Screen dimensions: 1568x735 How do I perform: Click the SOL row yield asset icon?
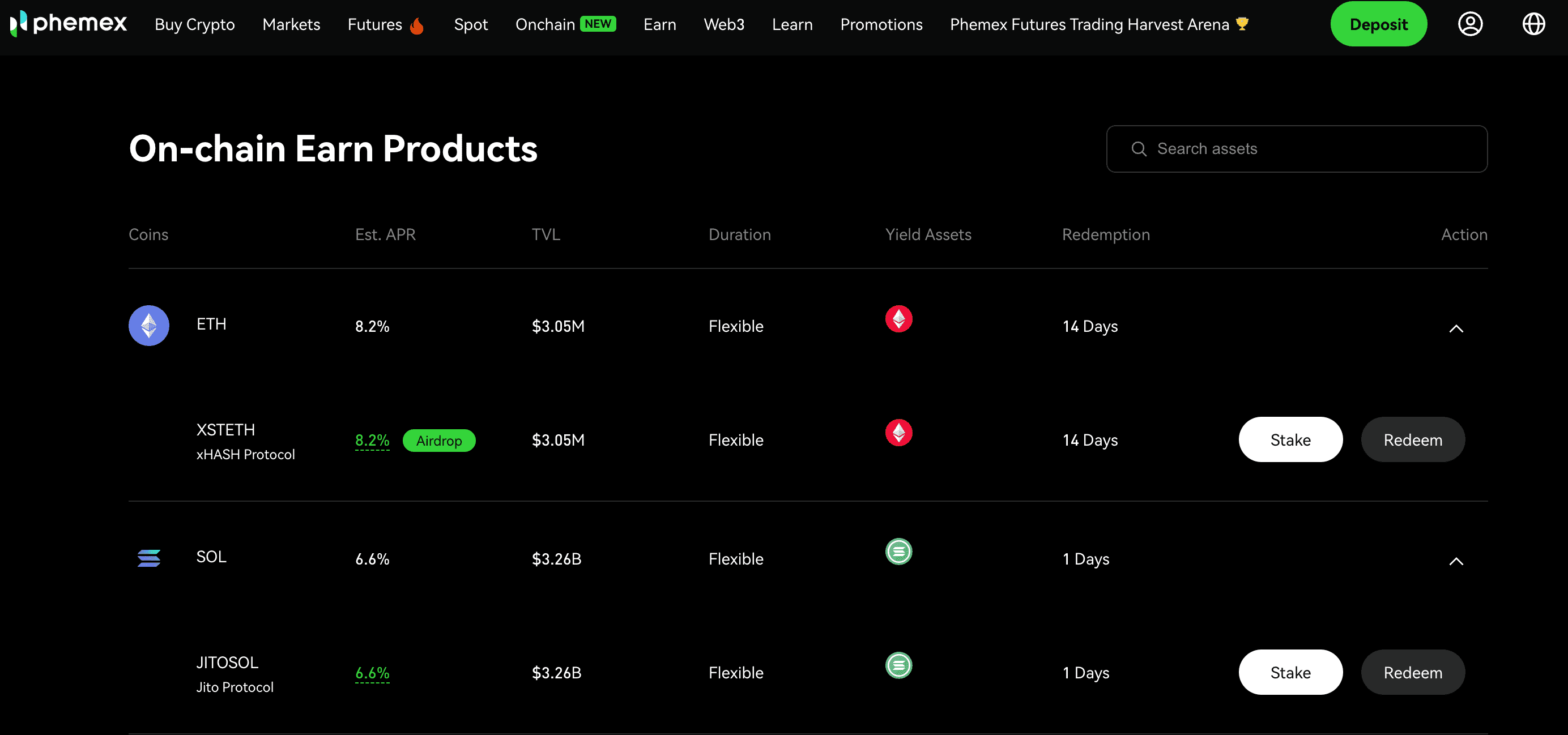pos(898,552)
